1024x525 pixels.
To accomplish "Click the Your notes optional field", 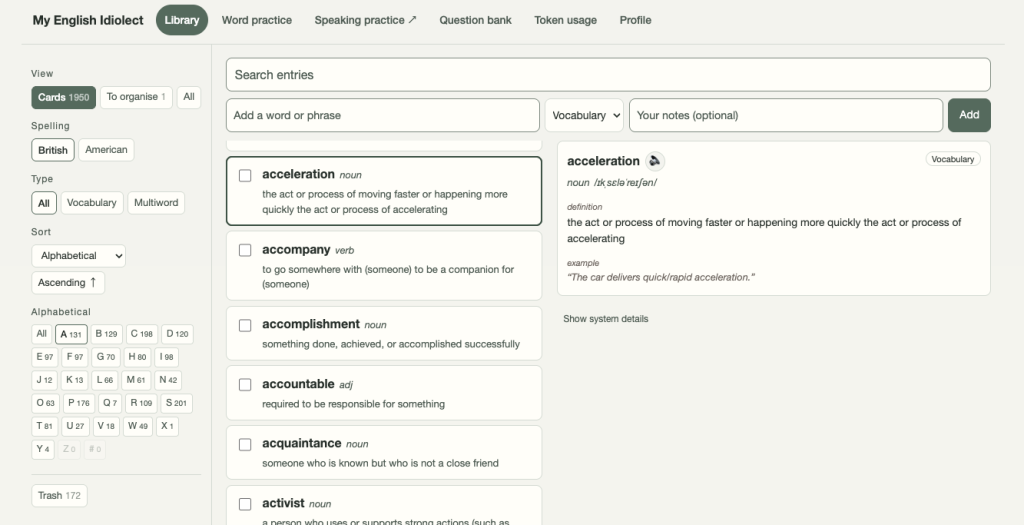I will point(786,115).
